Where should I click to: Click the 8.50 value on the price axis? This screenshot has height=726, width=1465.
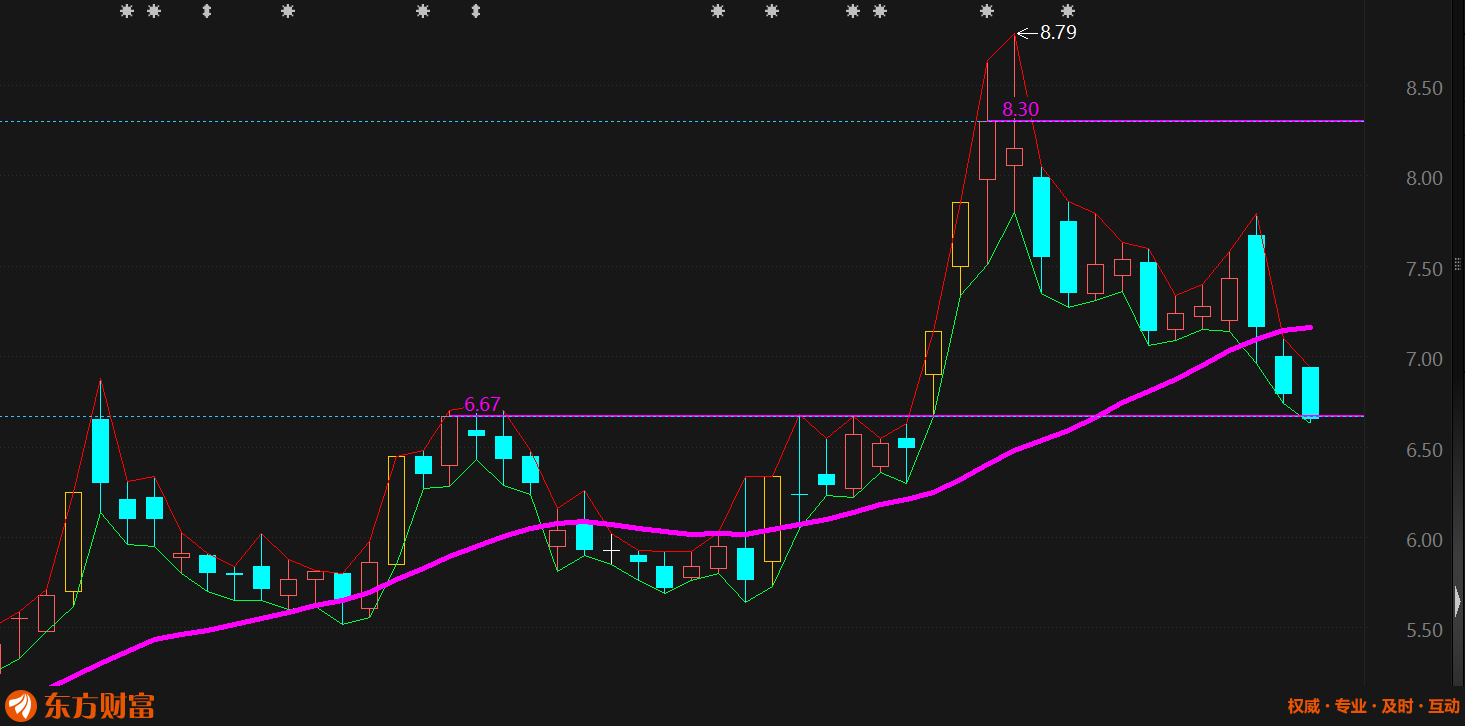click(1424, 89)
